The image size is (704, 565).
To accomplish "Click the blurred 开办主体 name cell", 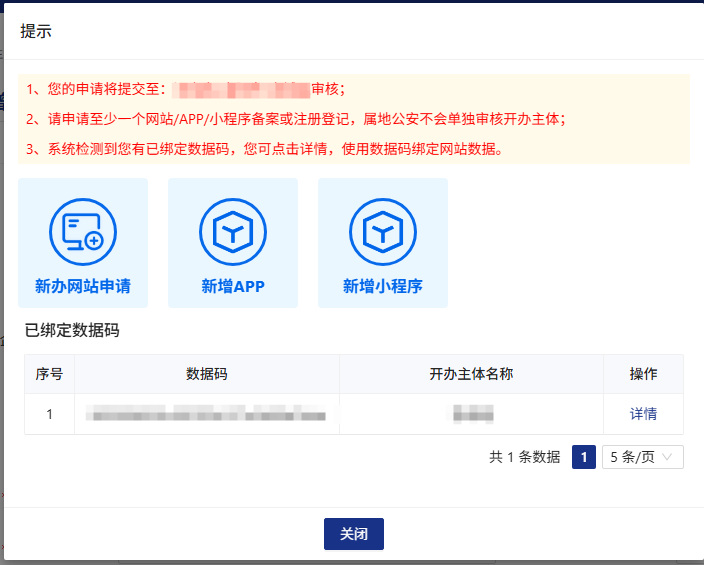I will pos(471,414).
